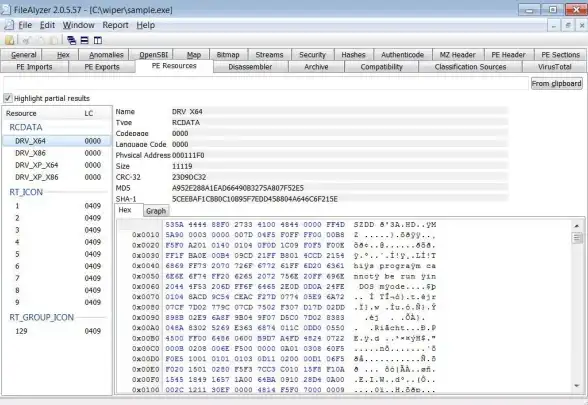Open the Classification Sources tab
This screenshot has height=405, width=588.
tap(470, 67)
